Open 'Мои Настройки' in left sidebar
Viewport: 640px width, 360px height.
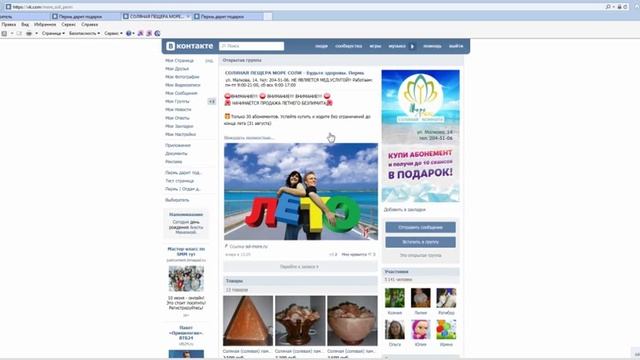click(x=180, y=134)
